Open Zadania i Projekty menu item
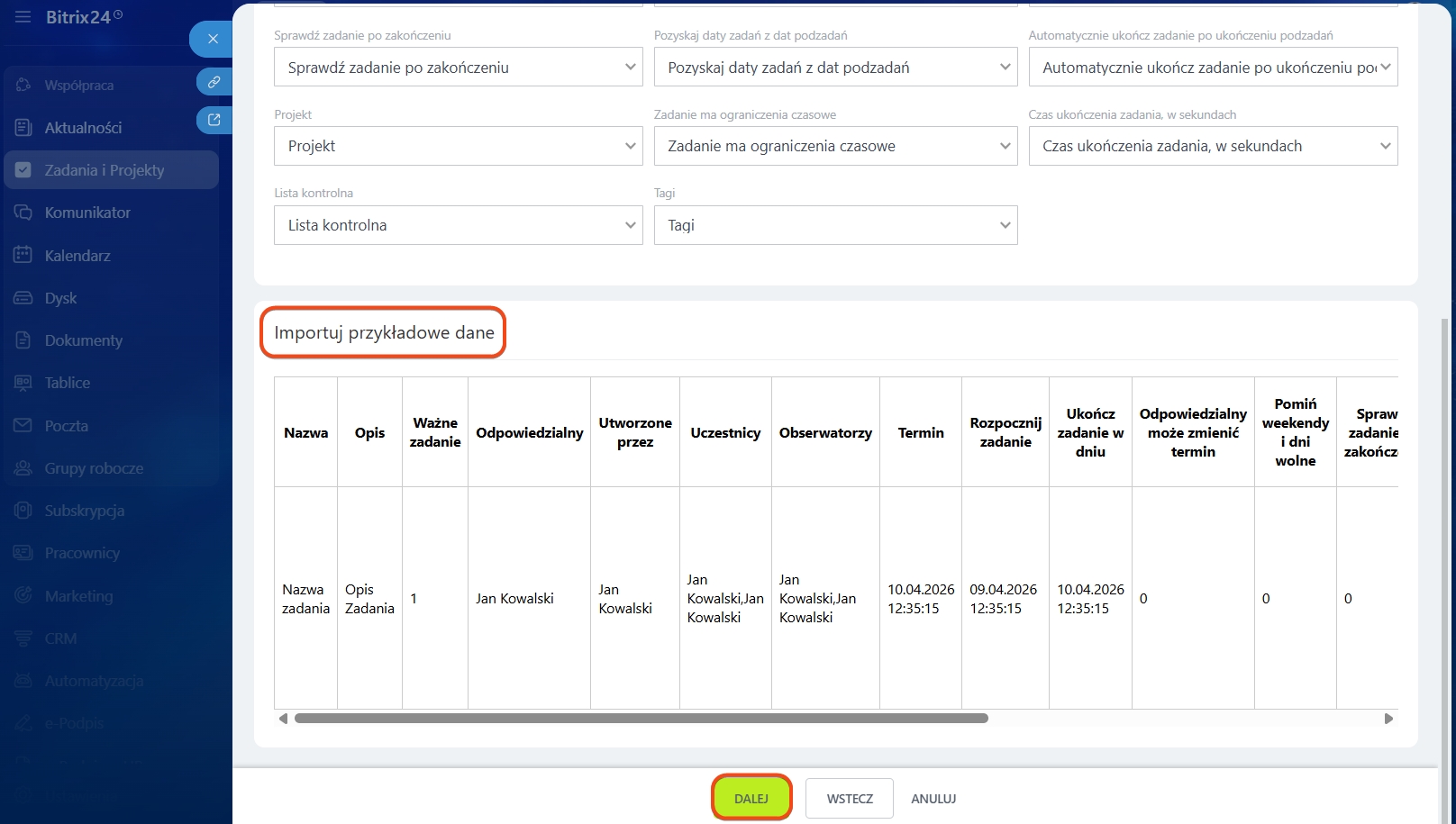The image size is (1456, 824). (105, 170)
